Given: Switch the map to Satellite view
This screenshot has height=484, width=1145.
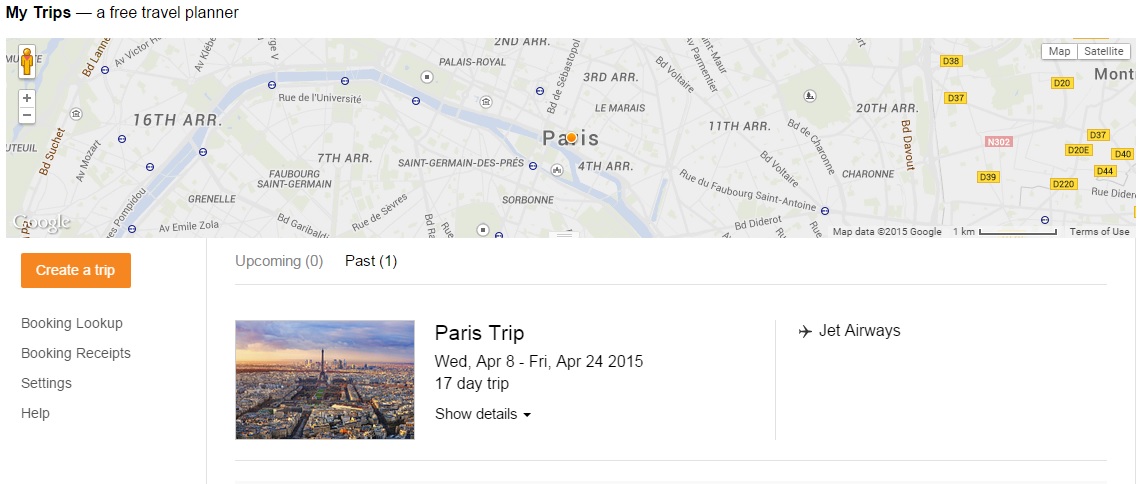Looking at the screenshot, I should click(x=1103, y=51).
